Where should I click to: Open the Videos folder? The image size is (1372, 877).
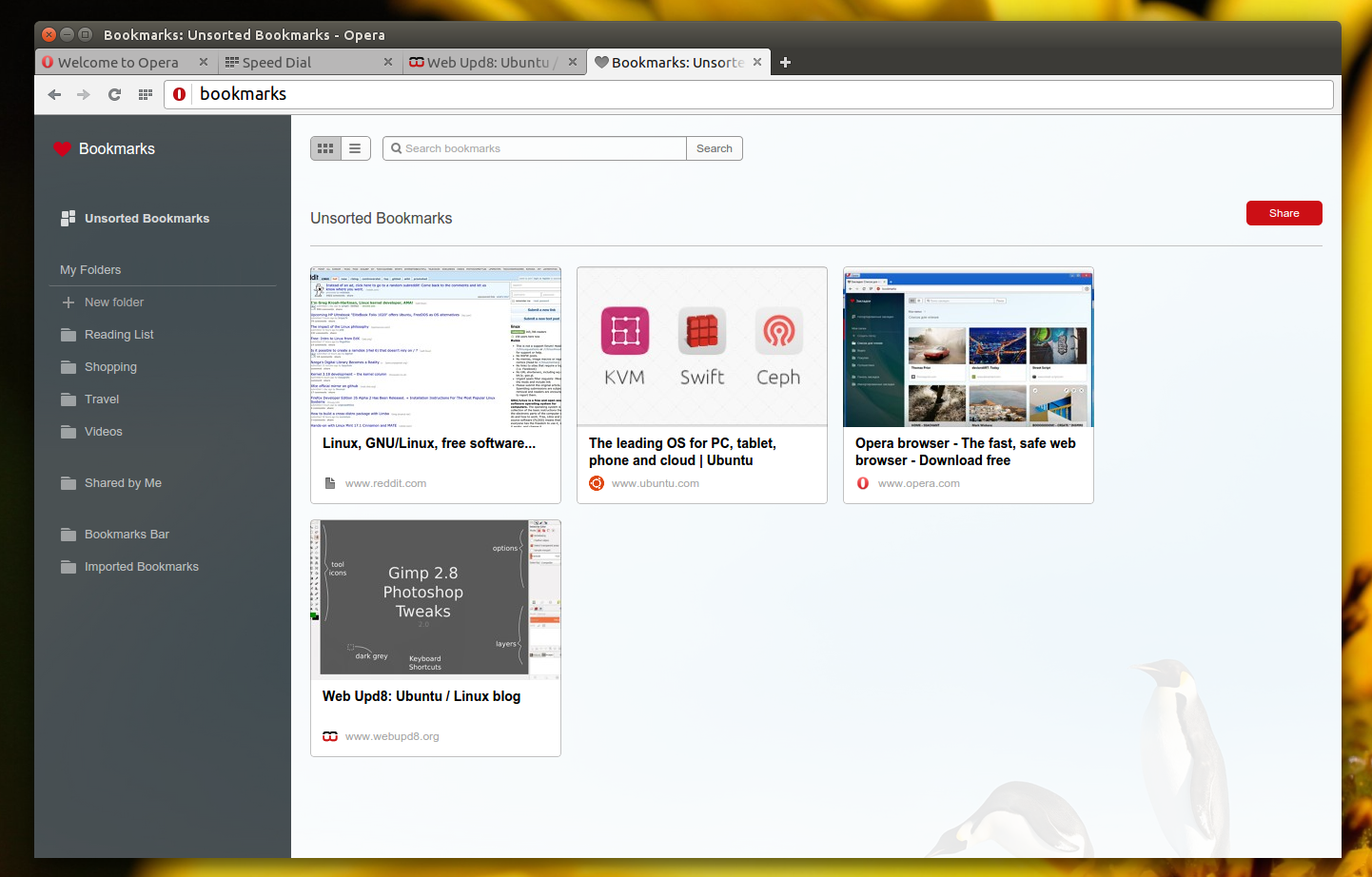[104, 432]
